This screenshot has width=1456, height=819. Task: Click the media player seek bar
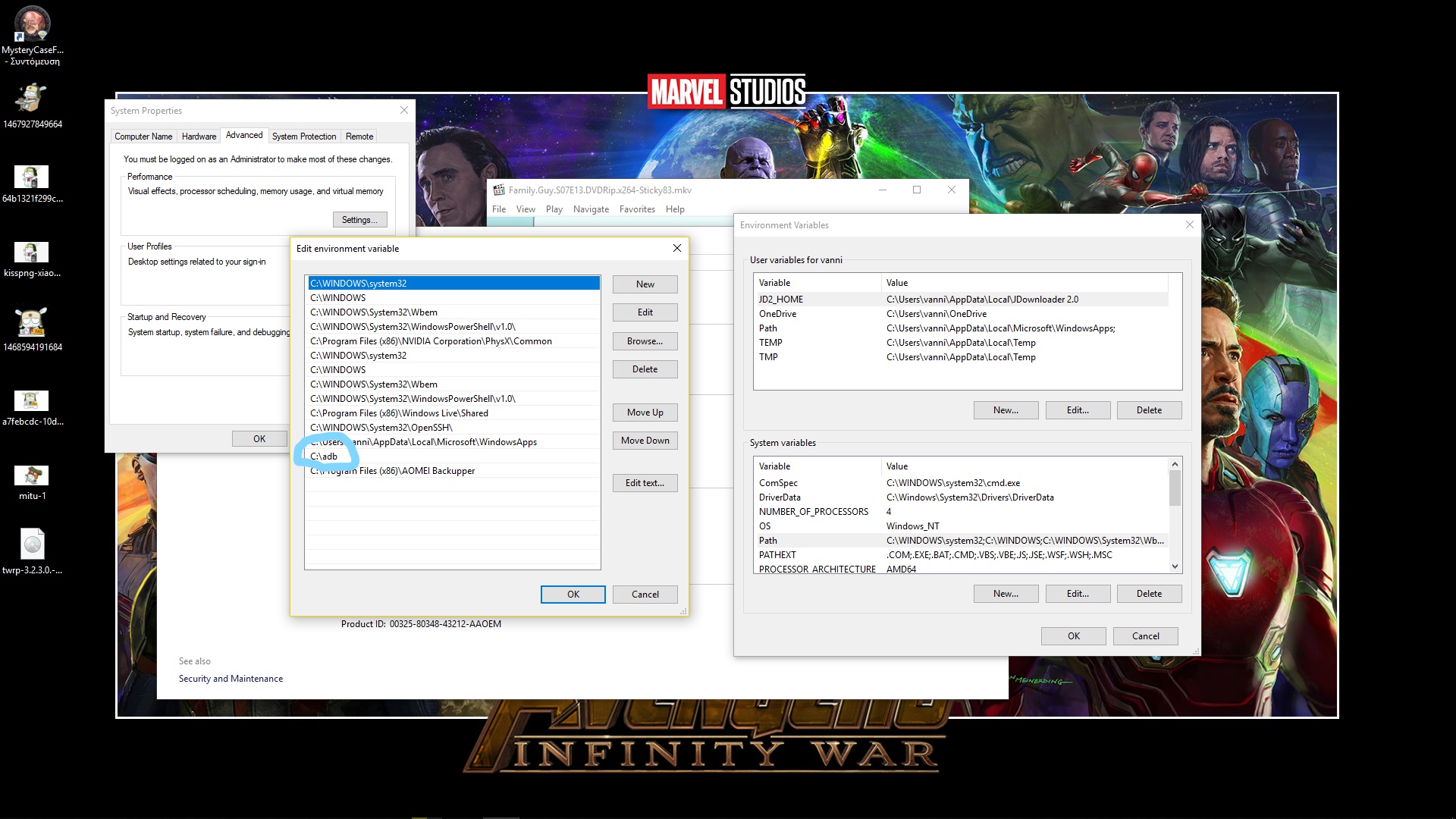607,221
